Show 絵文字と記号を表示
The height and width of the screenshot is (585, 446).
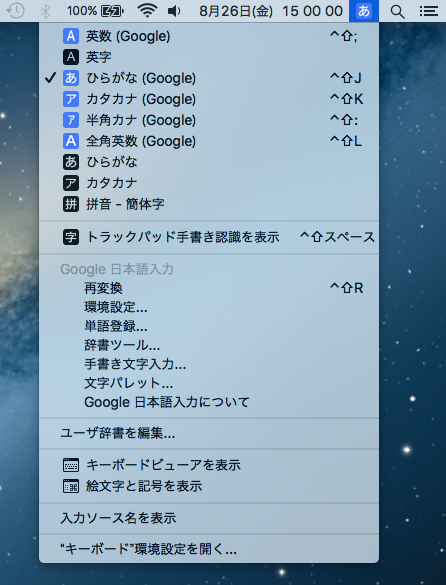click(209, 486)
